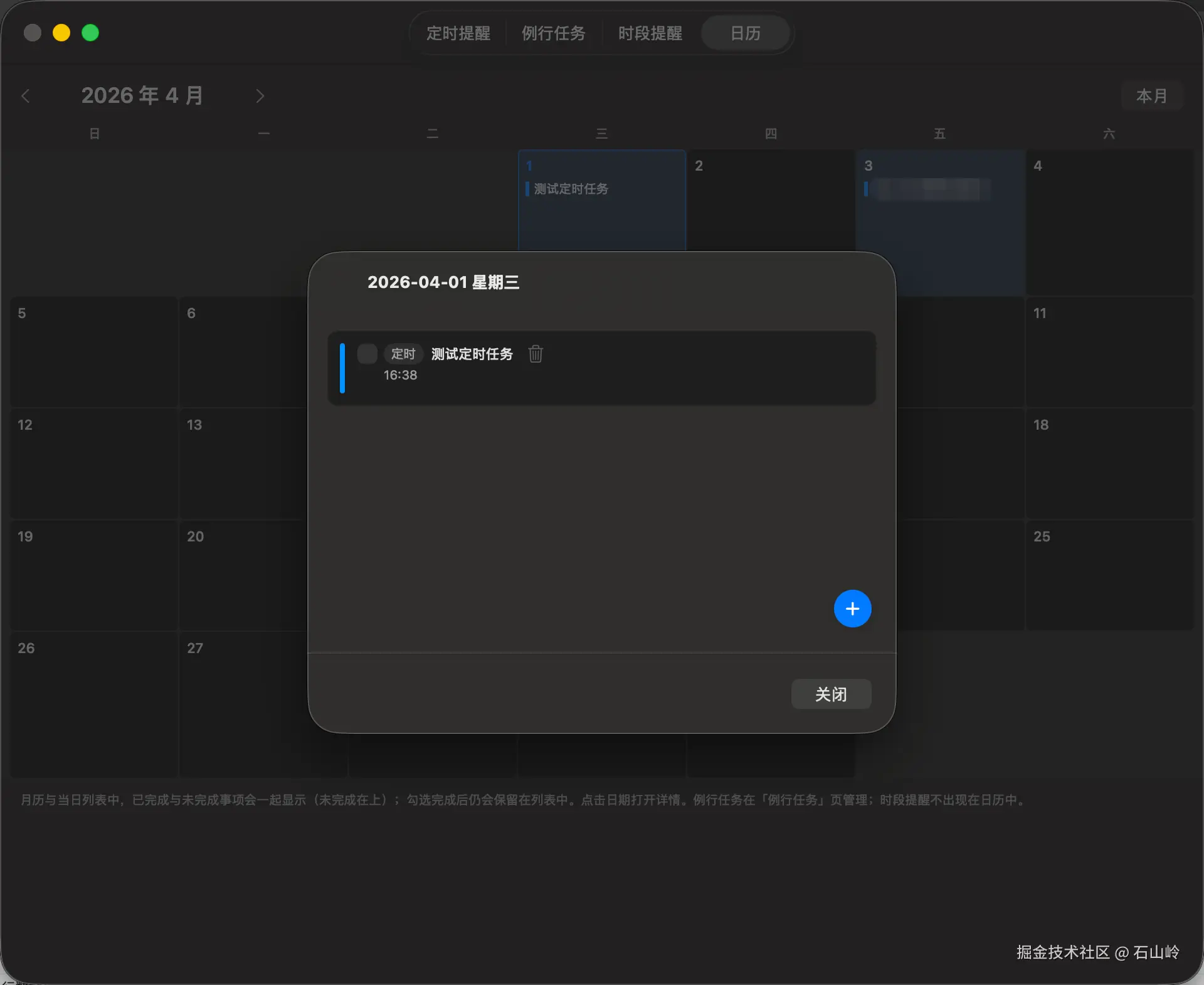Select the 日历 tab
1204x985 pixels.
pos(745,33)
